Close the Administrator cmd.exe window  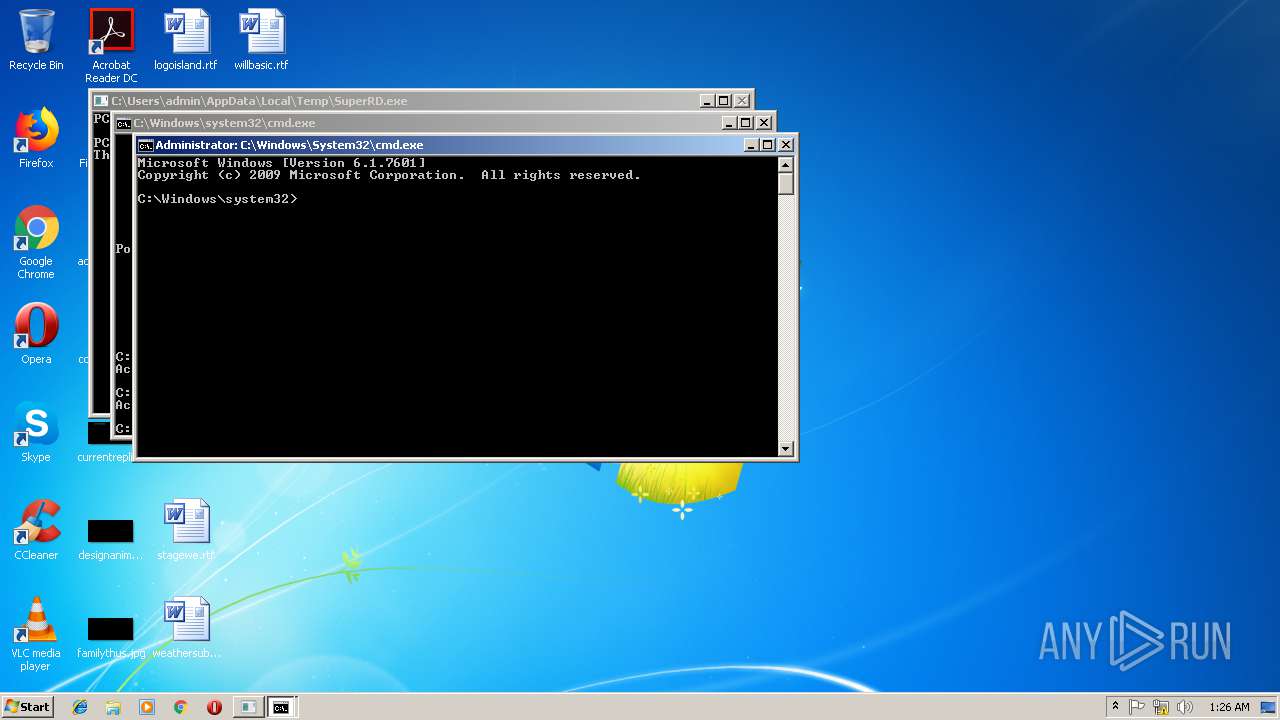(x=786, y=145)
